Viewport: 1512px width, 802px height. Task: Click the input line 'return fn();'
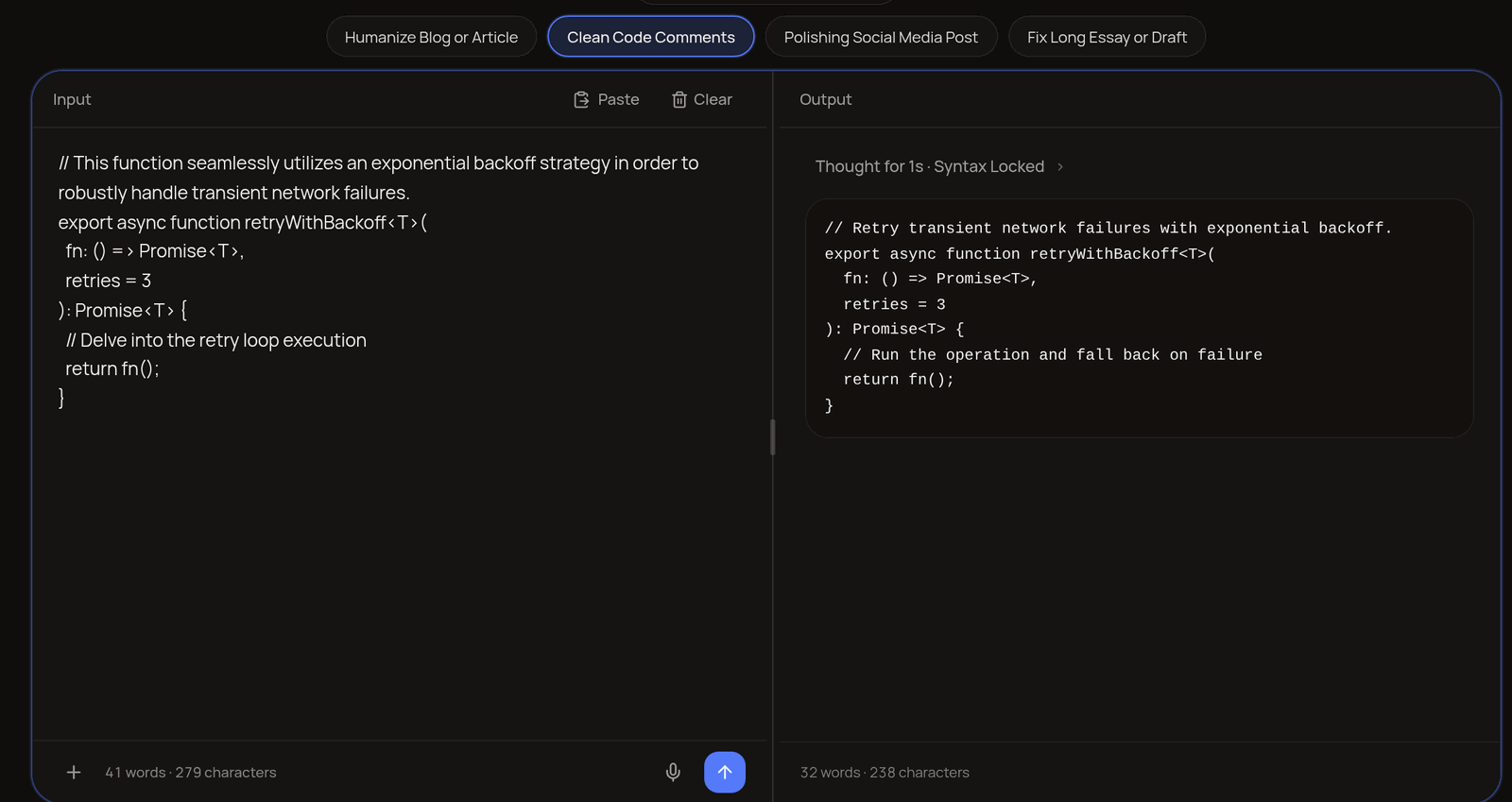point(112,369)
